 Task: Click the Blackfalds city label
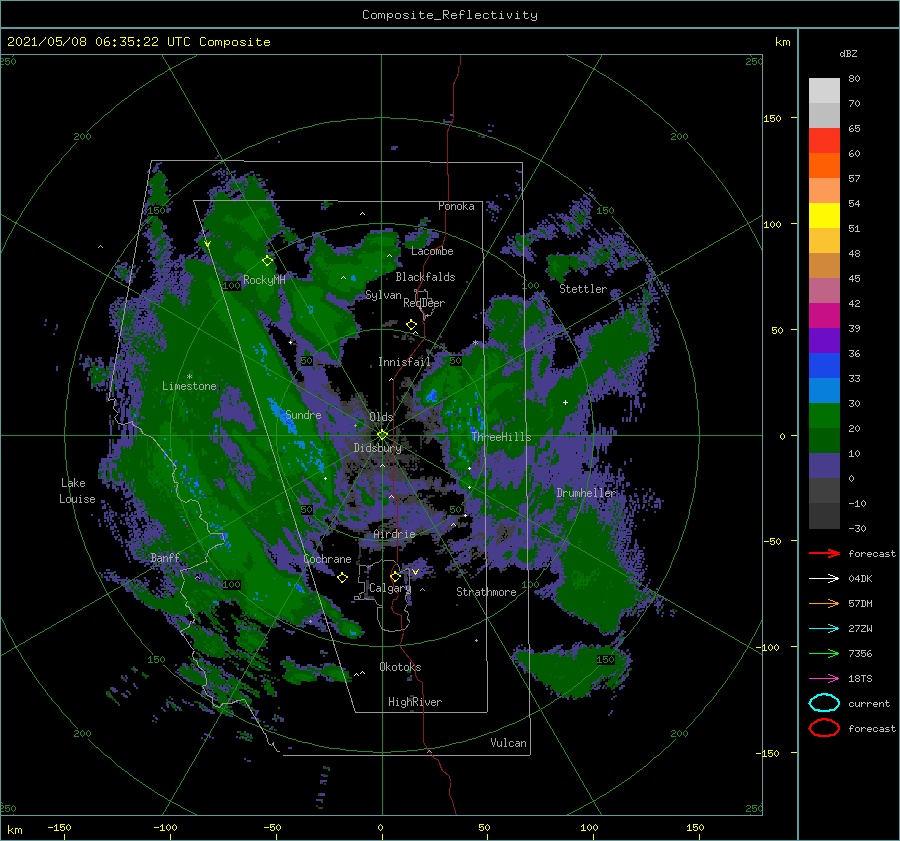point(425,277)
